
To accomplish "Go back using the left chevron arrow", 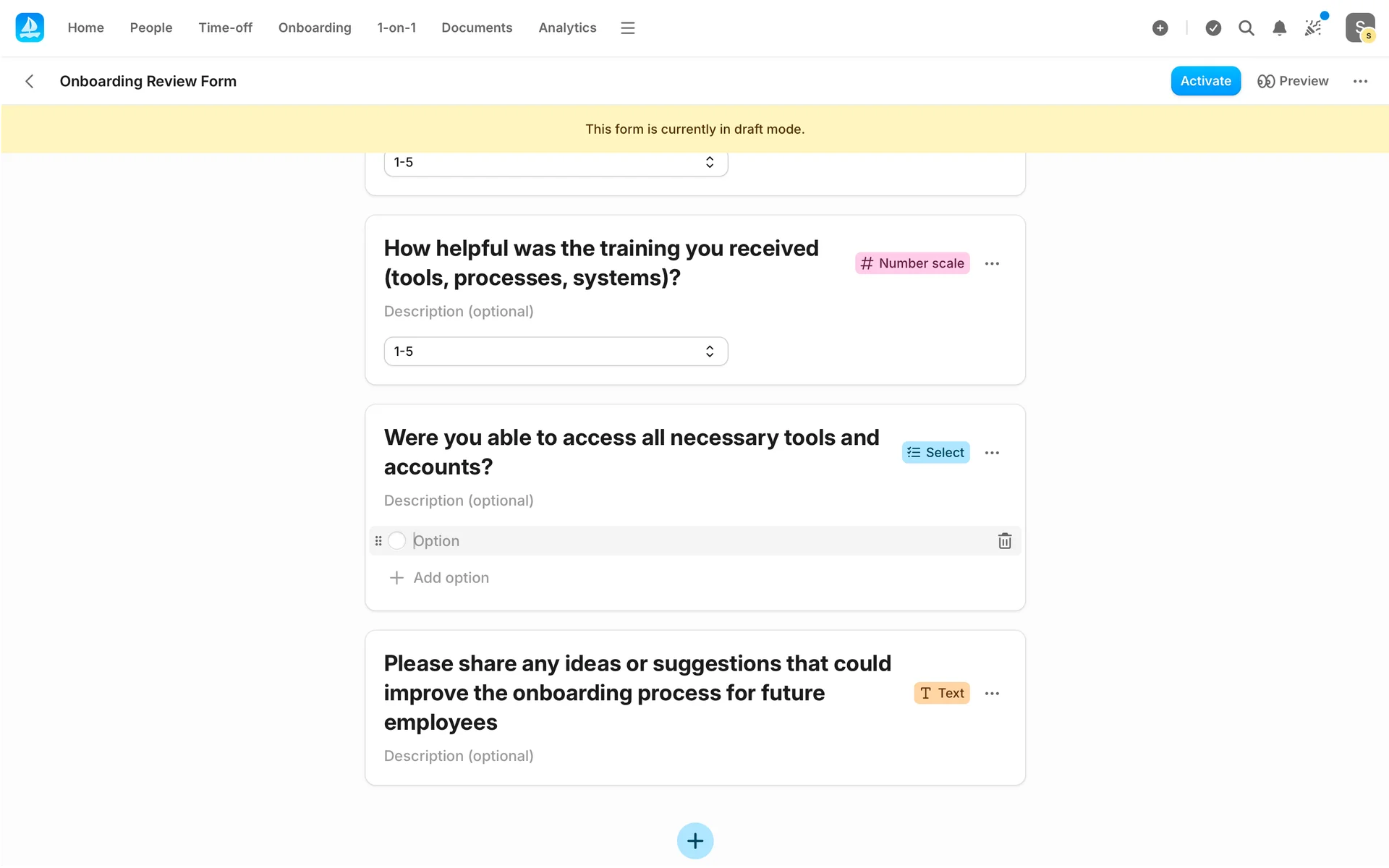I will tap(30, 81).
